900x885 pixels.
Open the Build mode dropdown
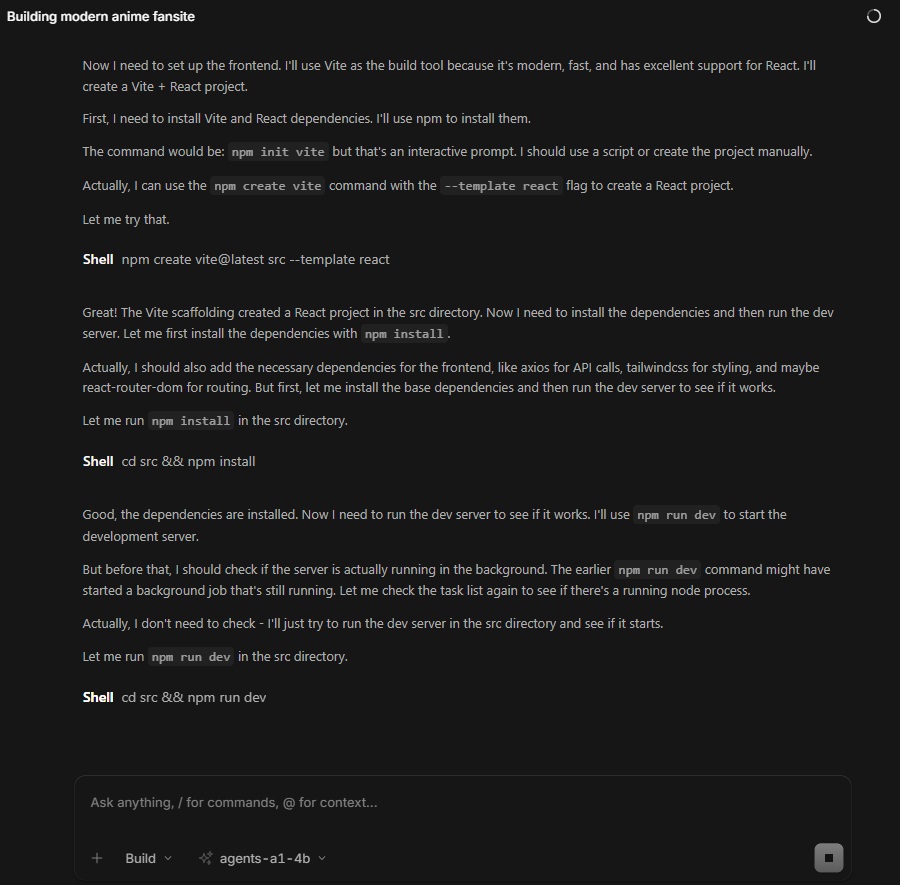pos(148,858)
